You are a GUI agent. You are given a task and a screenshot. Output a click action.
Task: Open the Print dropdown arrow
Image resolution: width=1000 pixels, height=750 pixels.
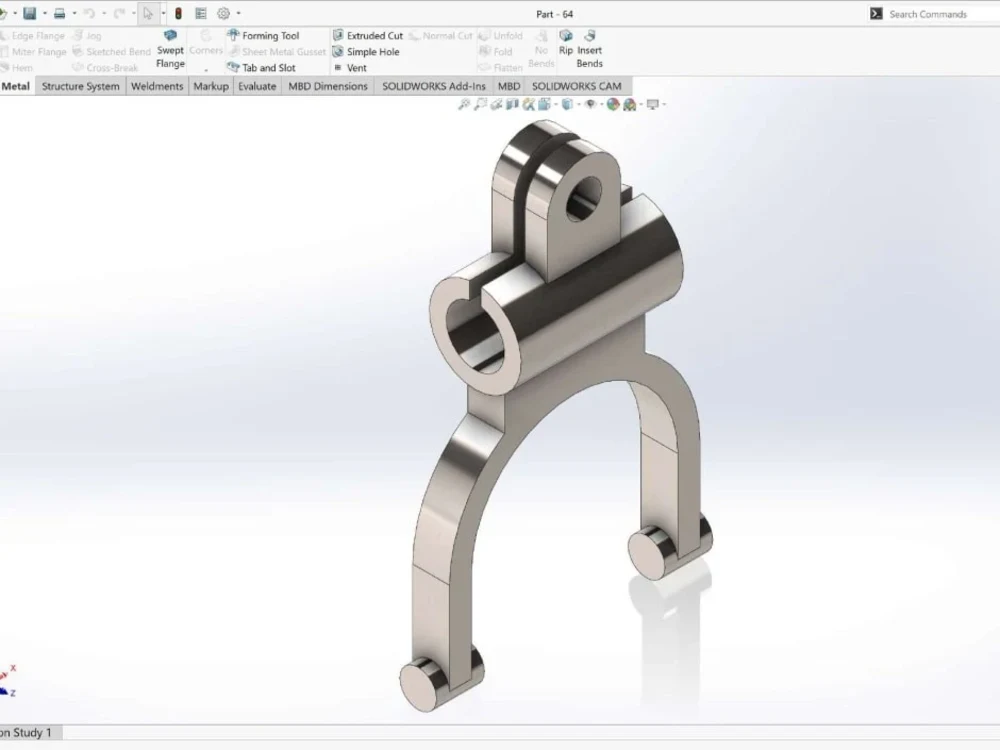tap(75, 13)
